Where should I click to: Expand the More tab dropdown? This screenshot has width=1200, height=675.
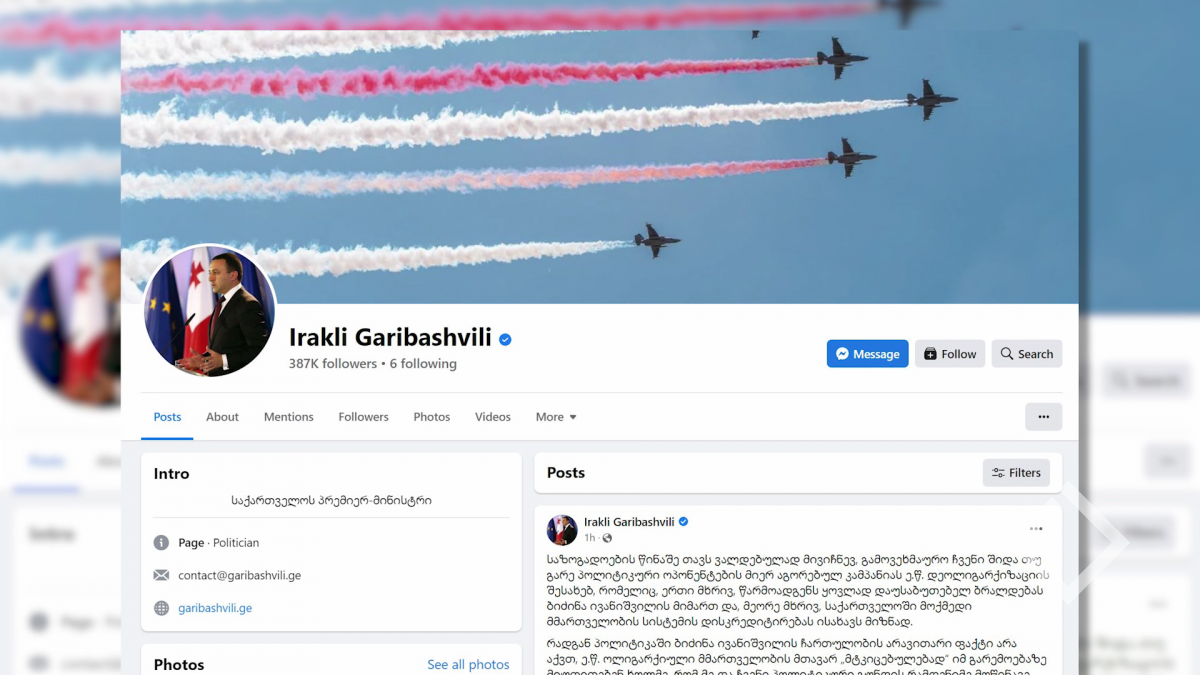click(556, 417)
